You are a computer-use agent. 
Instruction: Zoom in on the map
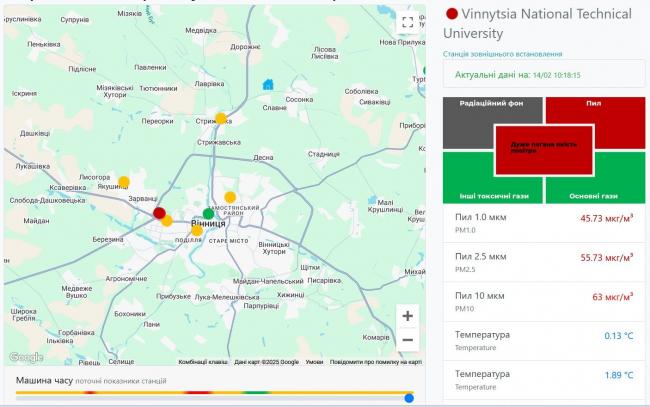coord(407,316)
